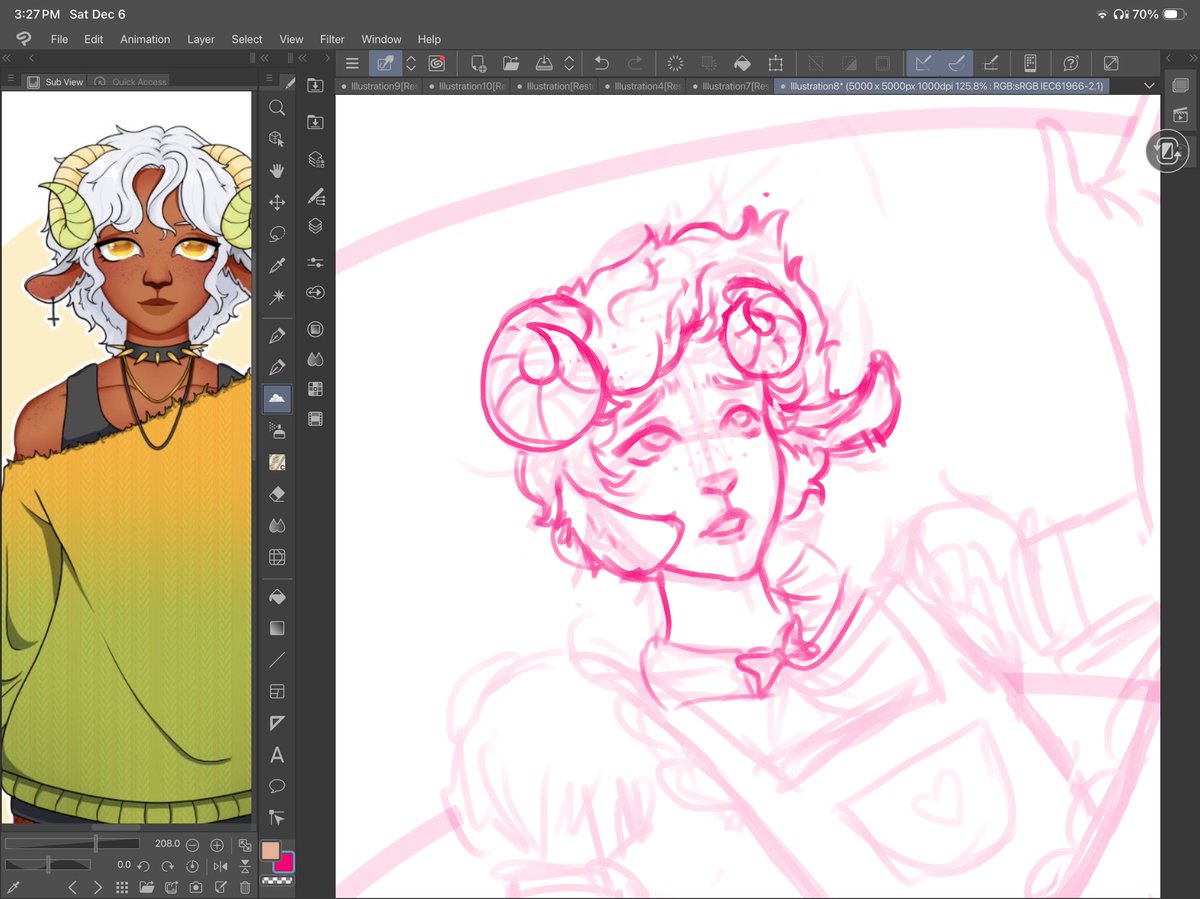Screen dimensions: 1200x899
Task: Switch to the Illustration8 canvas tab
Action: pyautogui.click(x=941, y=86)
